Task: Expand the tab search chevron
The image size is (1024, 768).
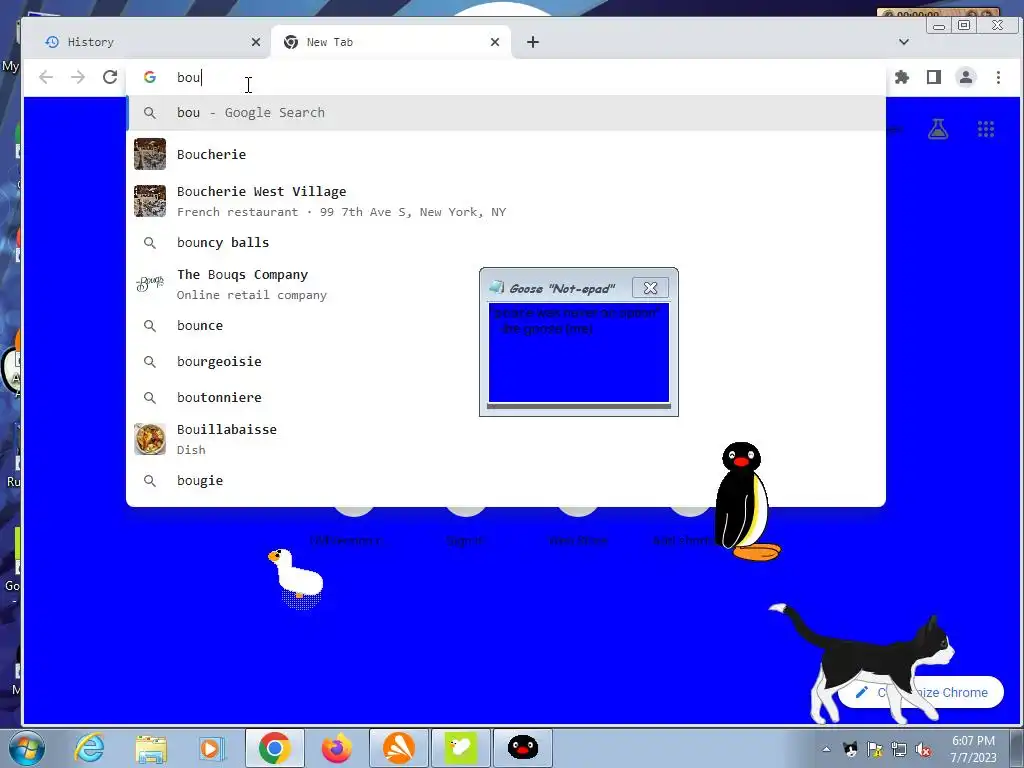Action: pyautogui.click(x=904, y=42)
